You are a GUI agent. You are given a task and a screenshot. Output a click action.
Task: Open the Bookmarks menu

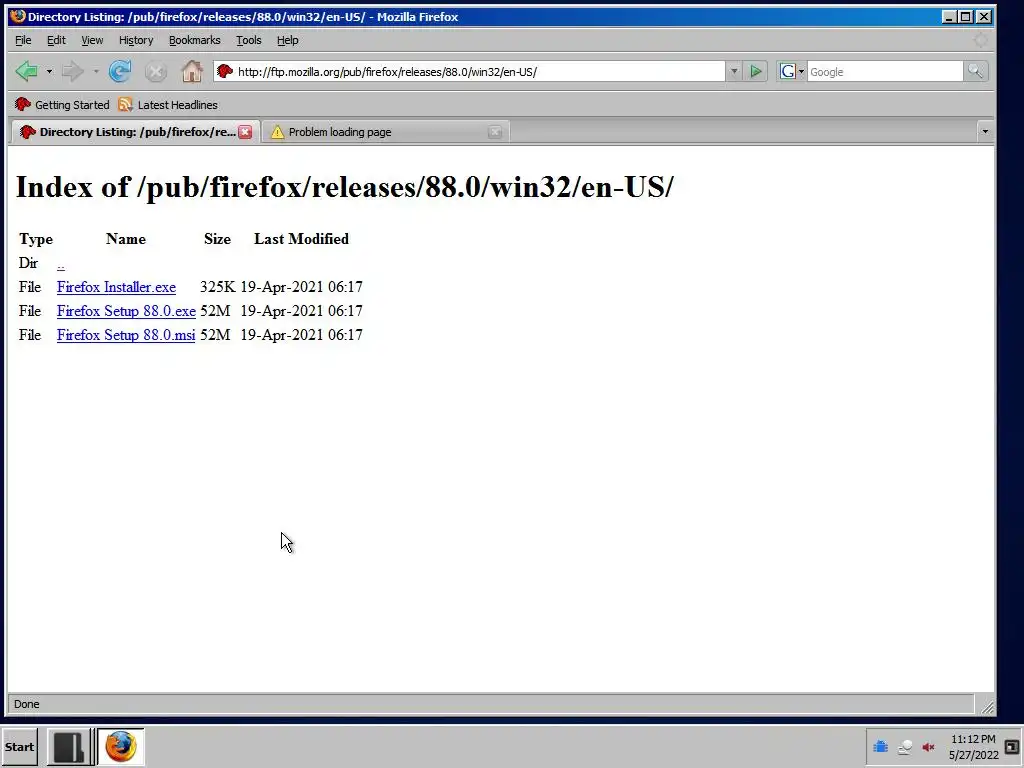195,40
